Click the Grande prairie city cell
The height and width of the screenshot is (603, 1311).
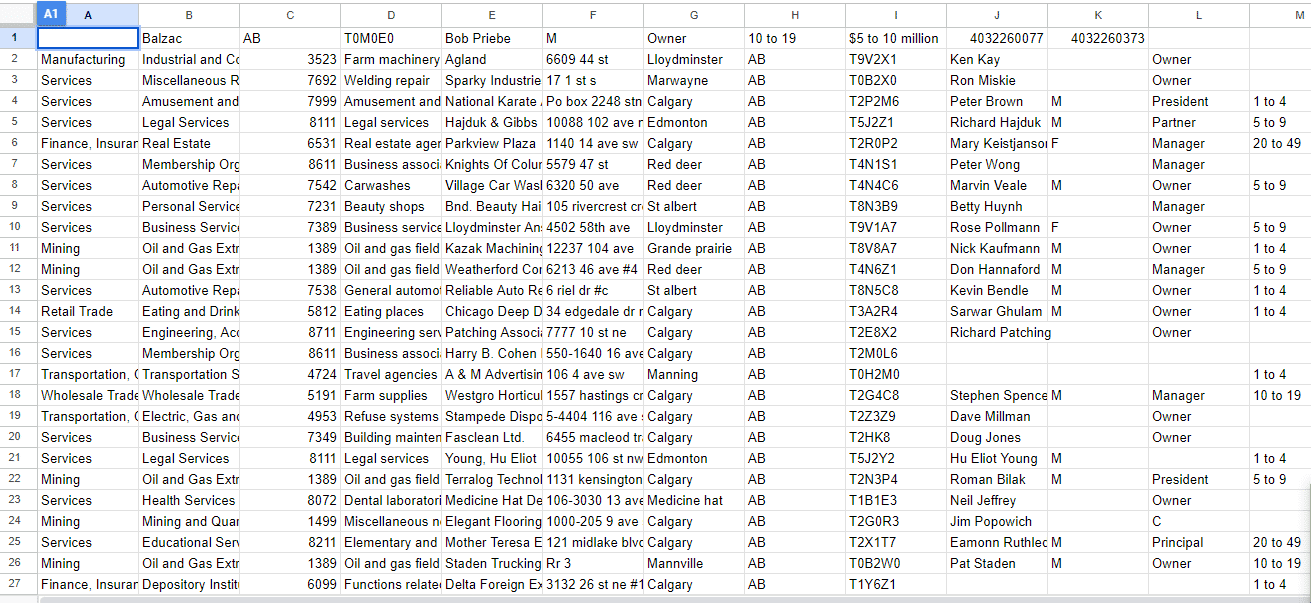tap(694, 248)
